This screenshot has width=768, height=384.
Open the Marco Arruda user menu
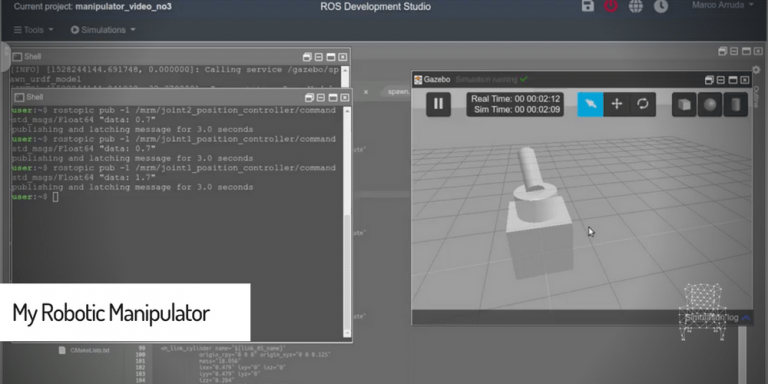(x=722, y=5)
